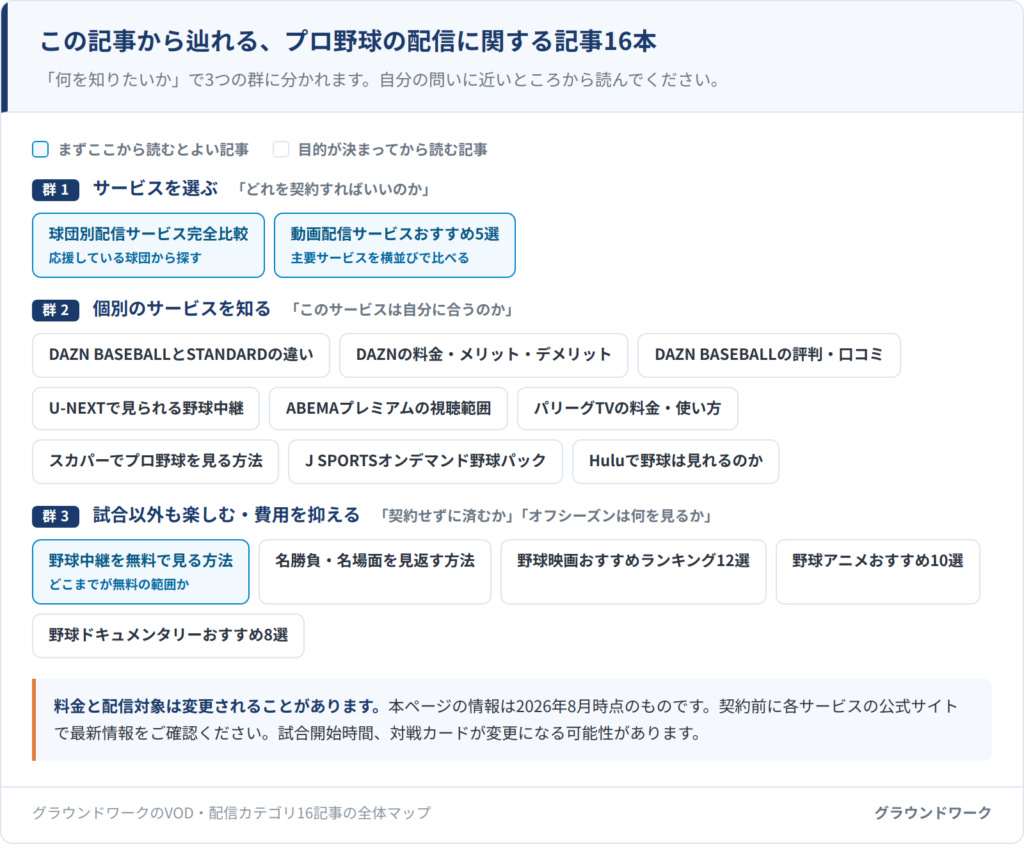Open DAZN BASEBALLの評判・口コミ article
Screen dimensions: 1024x844
coord(769,355)
